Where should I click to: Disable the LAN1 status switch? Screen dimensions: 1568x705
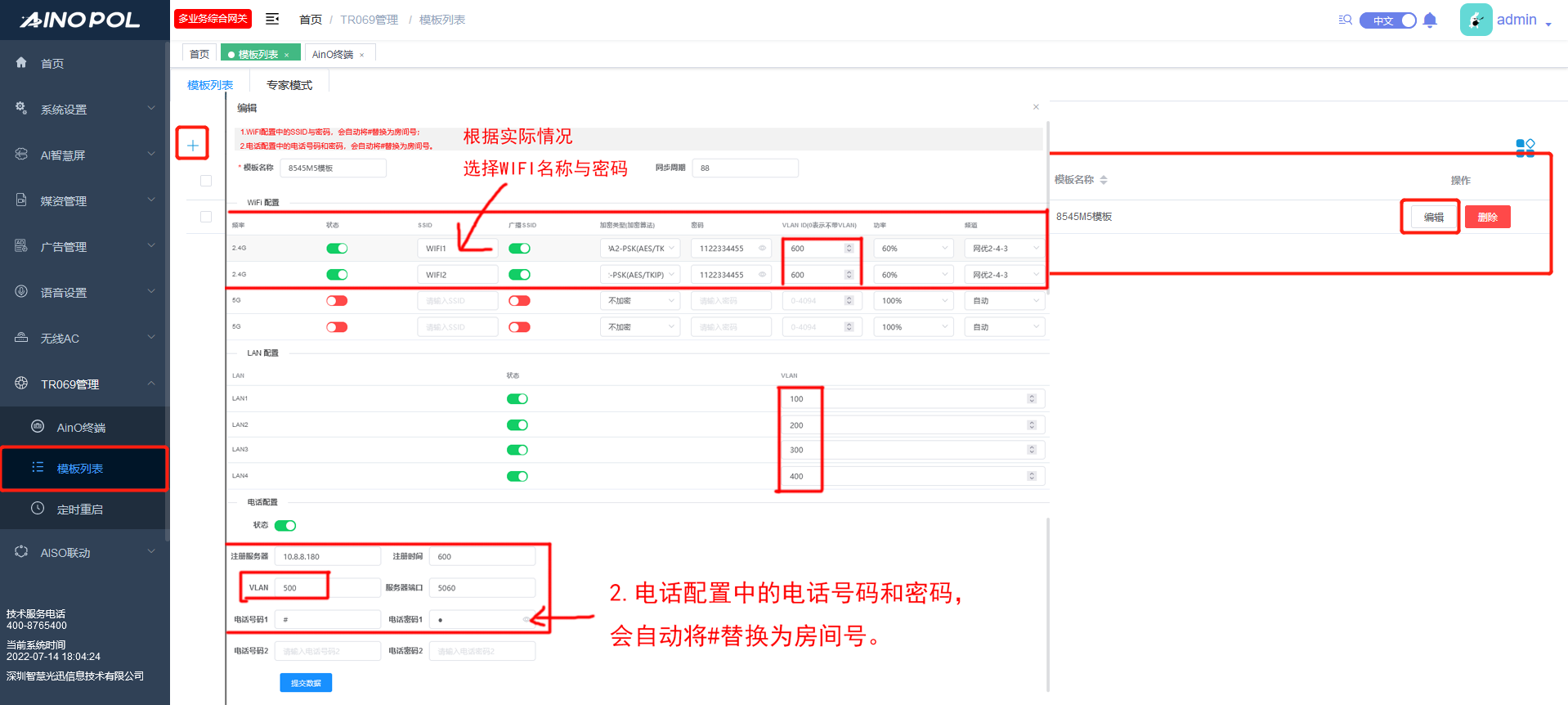(517, 399)
